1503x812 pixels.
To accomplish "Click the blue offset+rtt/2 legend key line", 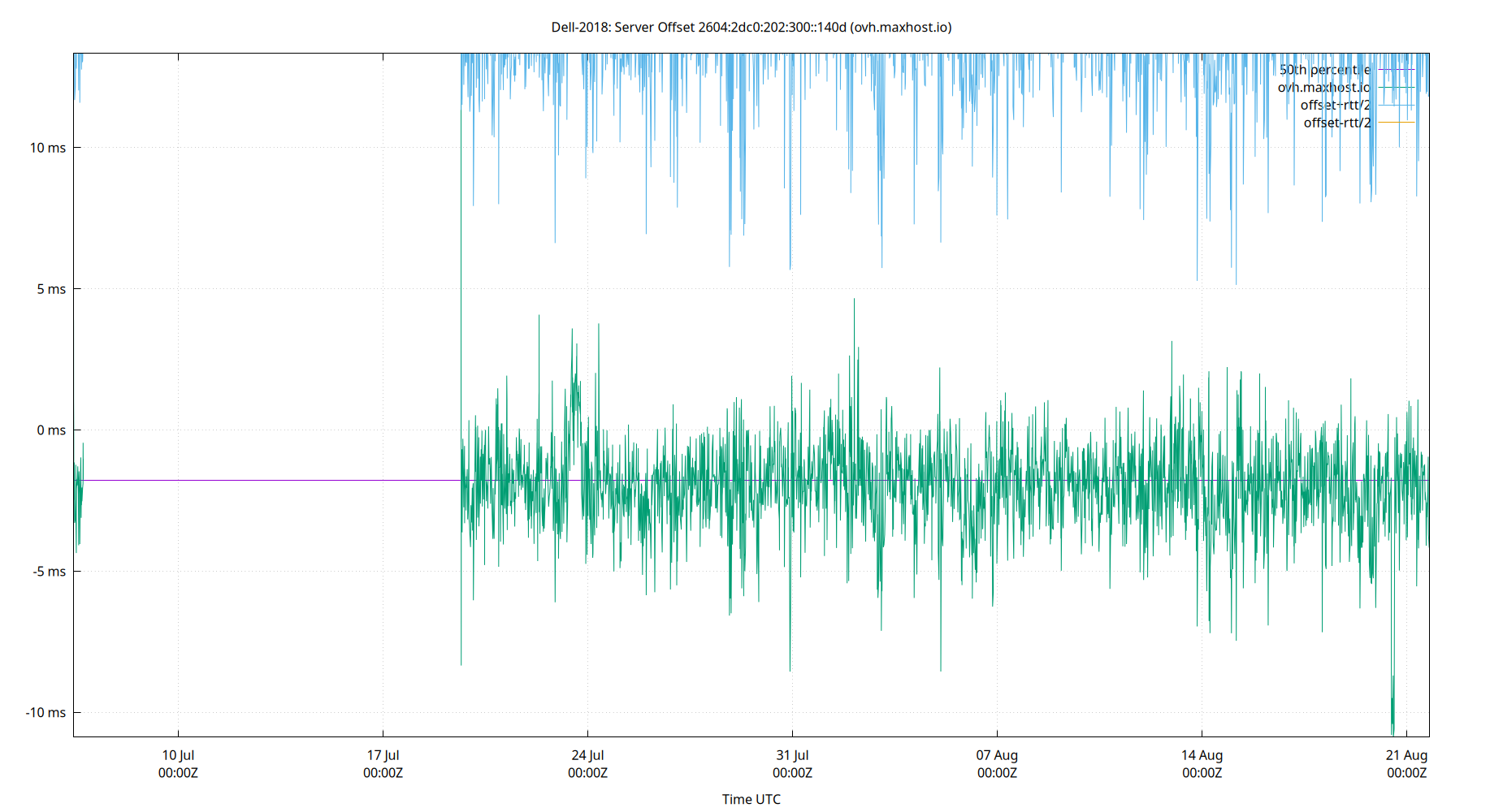I will pos(1396,105).
